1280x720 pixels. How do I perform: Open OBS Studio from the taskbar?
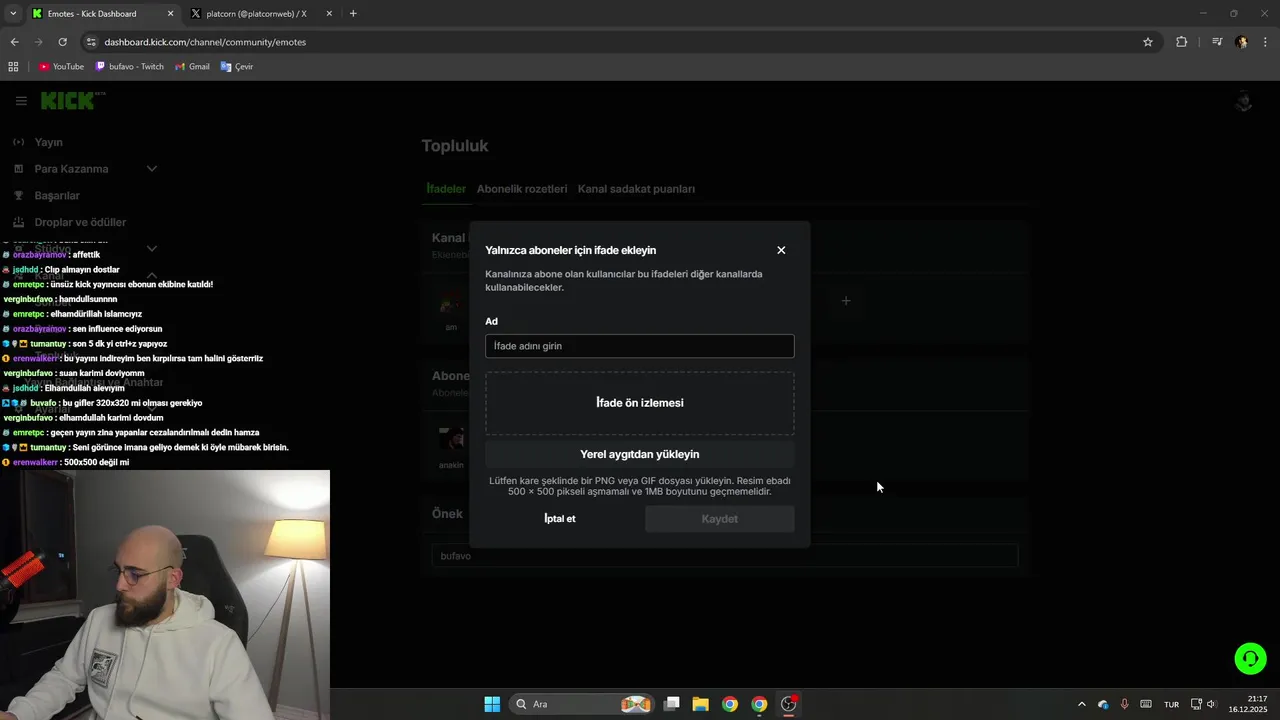(x=789, y=704)
